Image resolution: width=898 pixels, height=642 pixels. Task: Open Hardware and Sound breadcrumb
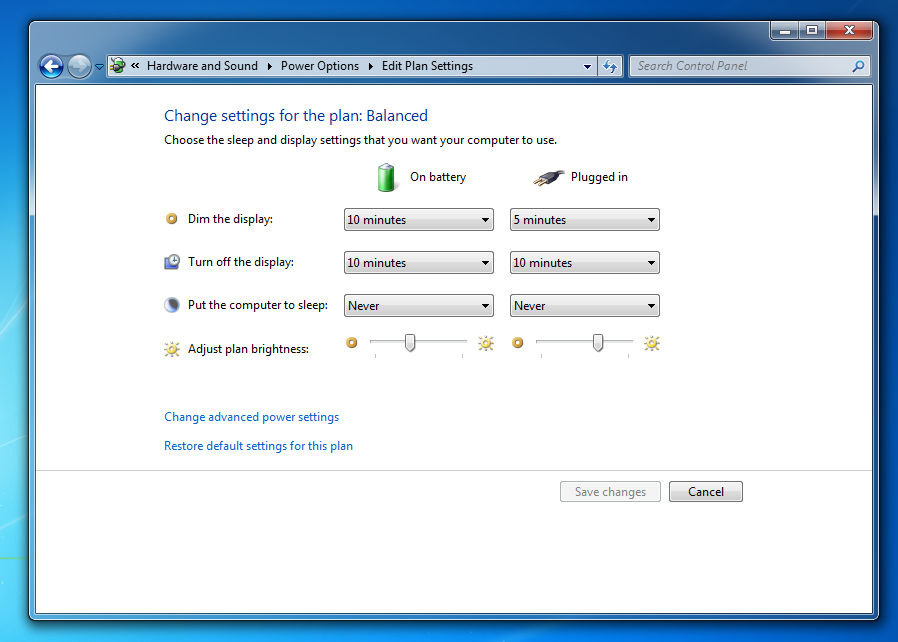pos(202,66)
